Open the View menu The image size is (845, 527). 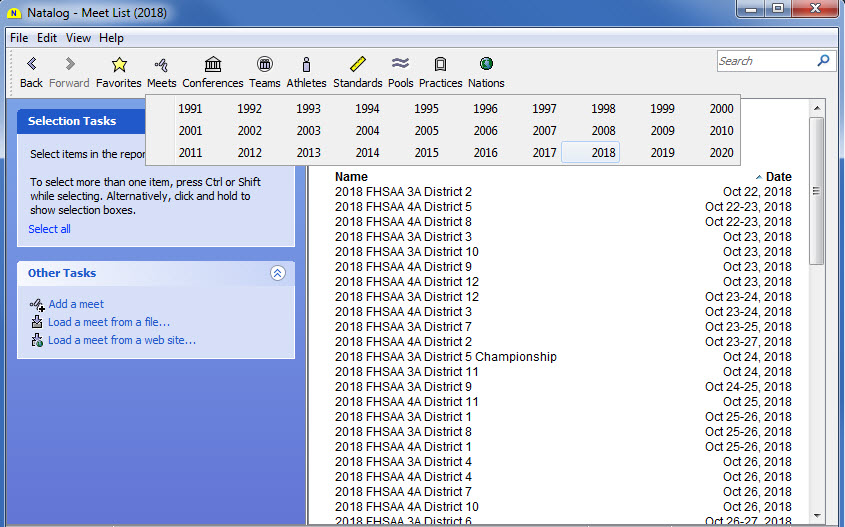(78, 38)
